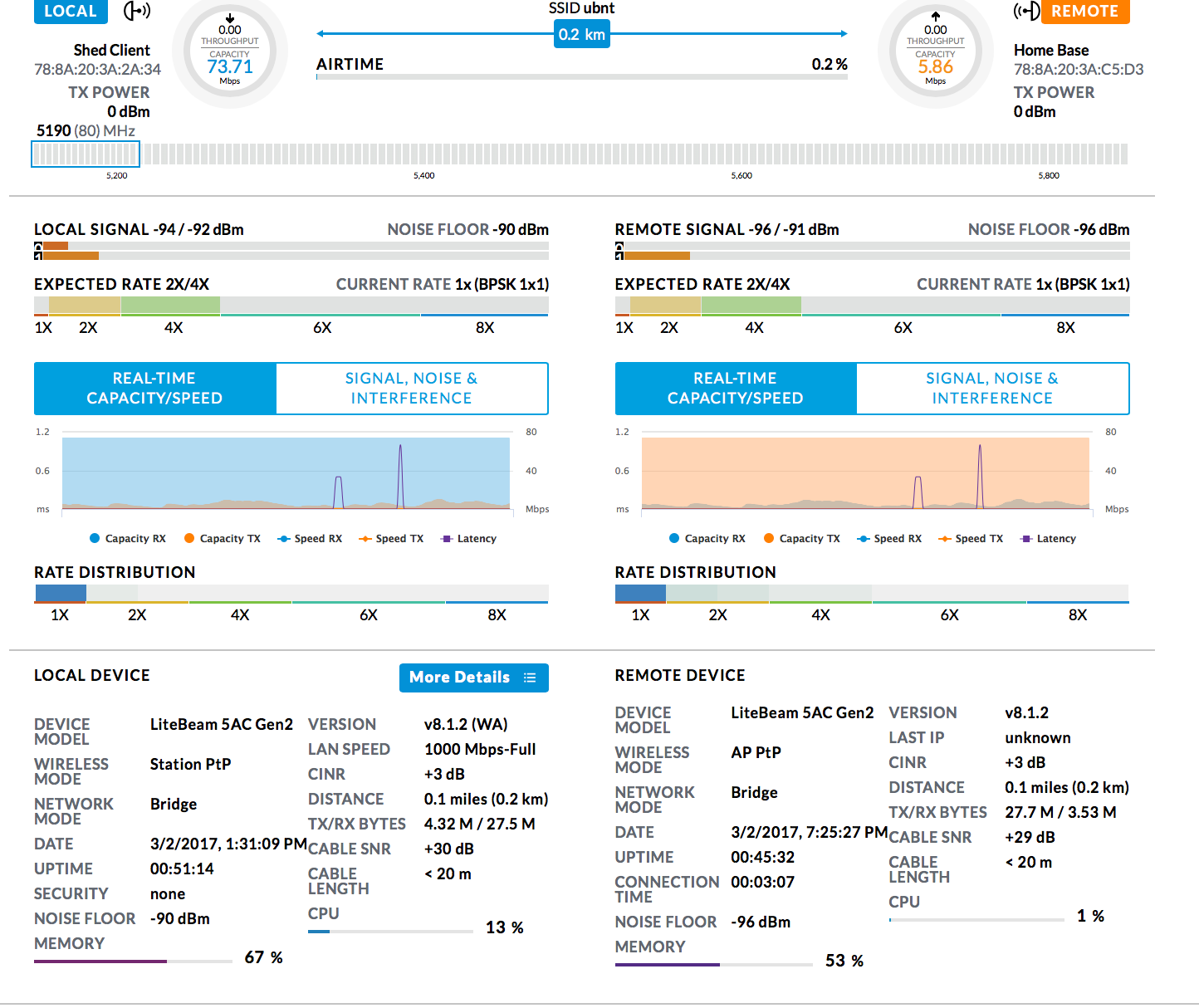Click MAC address 78:8A:20:3A:C5:D3
The width and height of the screenshot is (1199, 1008).
[x=1079, y=70]
